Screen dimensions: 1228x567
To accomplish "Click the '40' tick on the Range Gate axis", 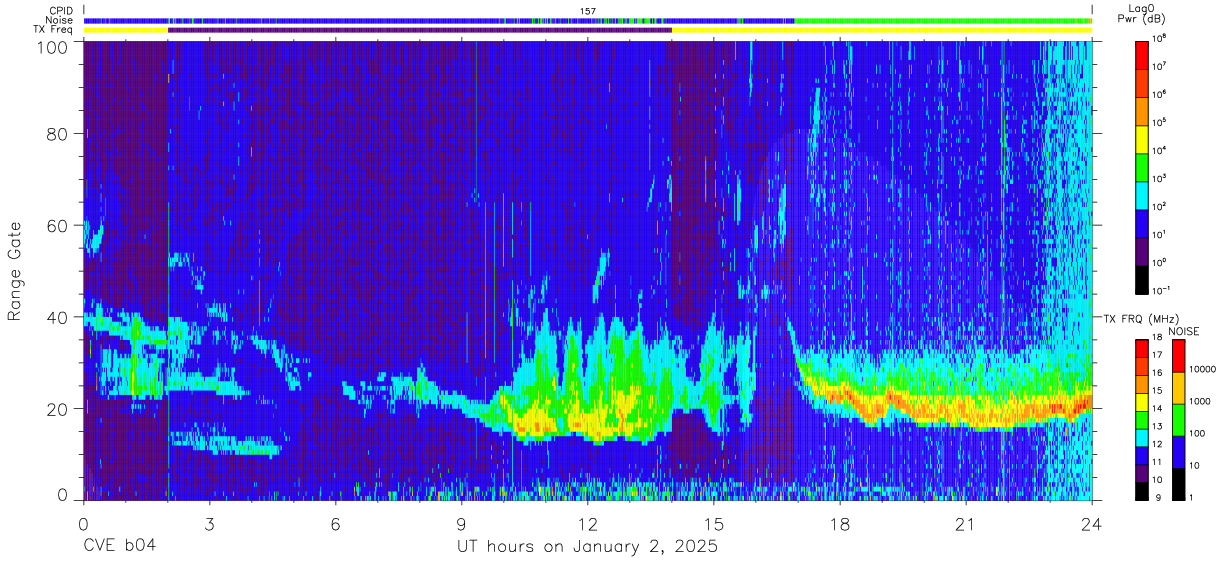I will (x=57, y=317).
